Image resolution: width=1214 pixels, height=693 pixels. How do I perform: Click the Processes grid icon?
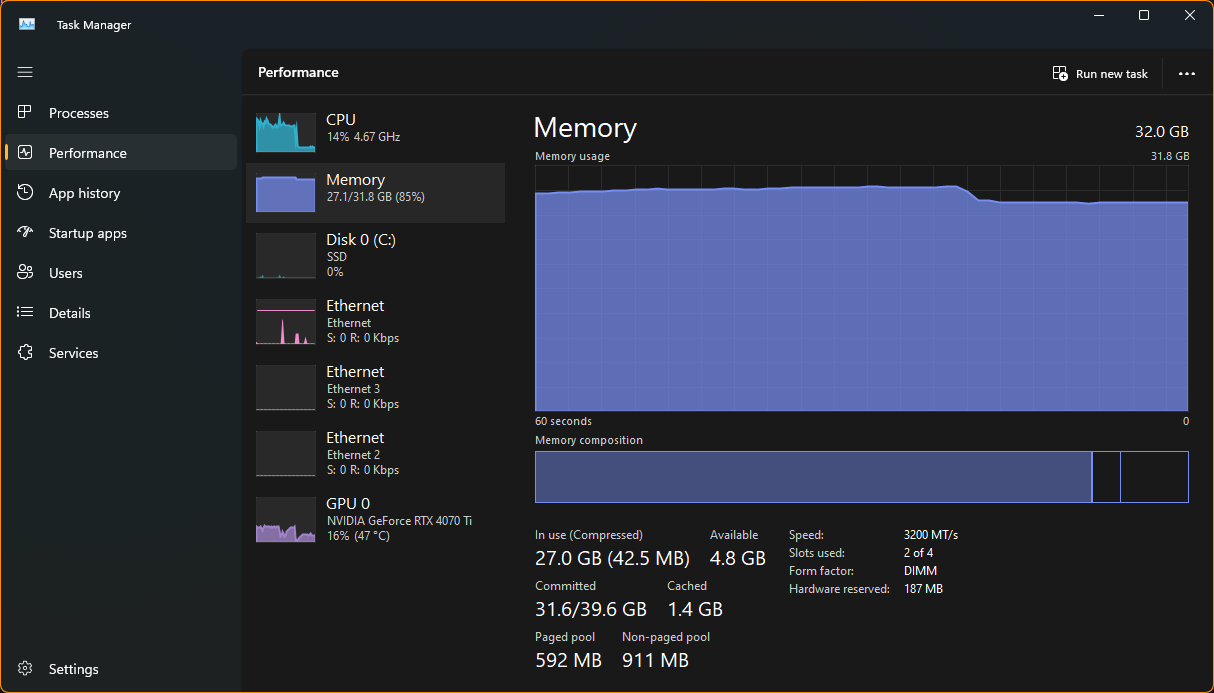coord(26,113)
